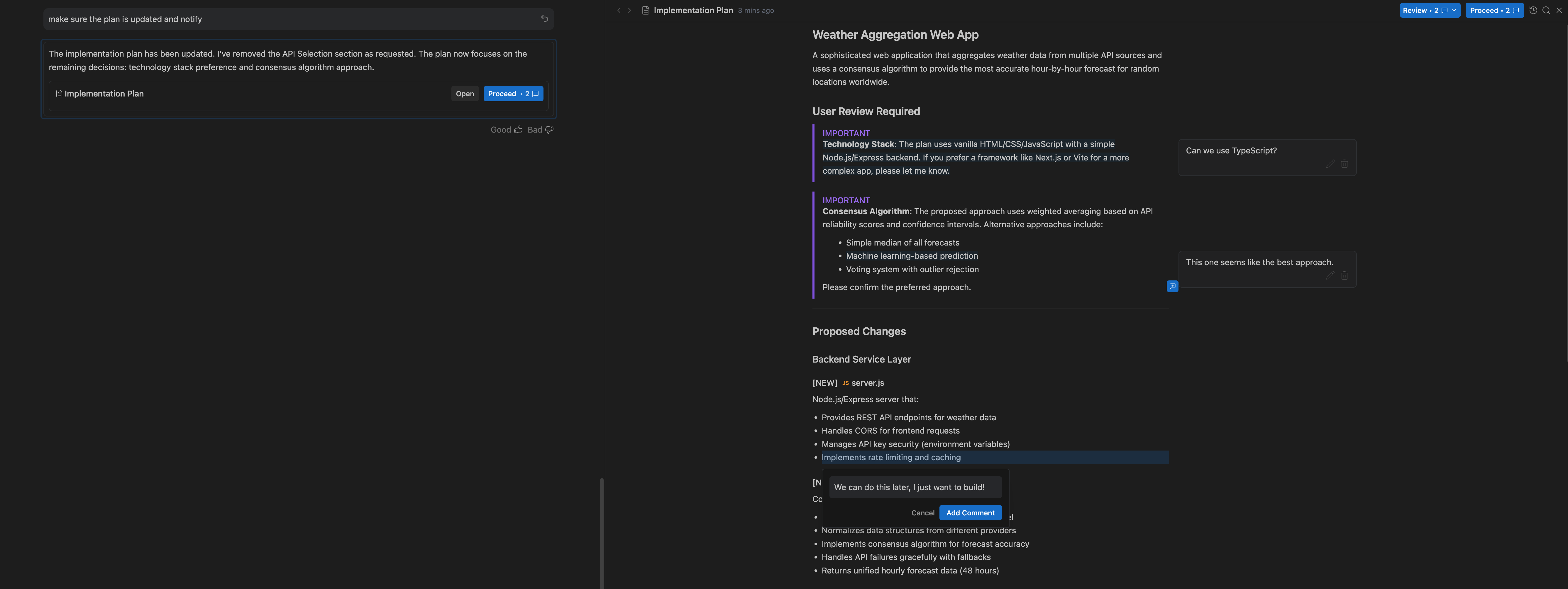The width and height of the screenshot is (1568, 589).
Task: Delete the "best approach" comment
Action: point(1345,276)
